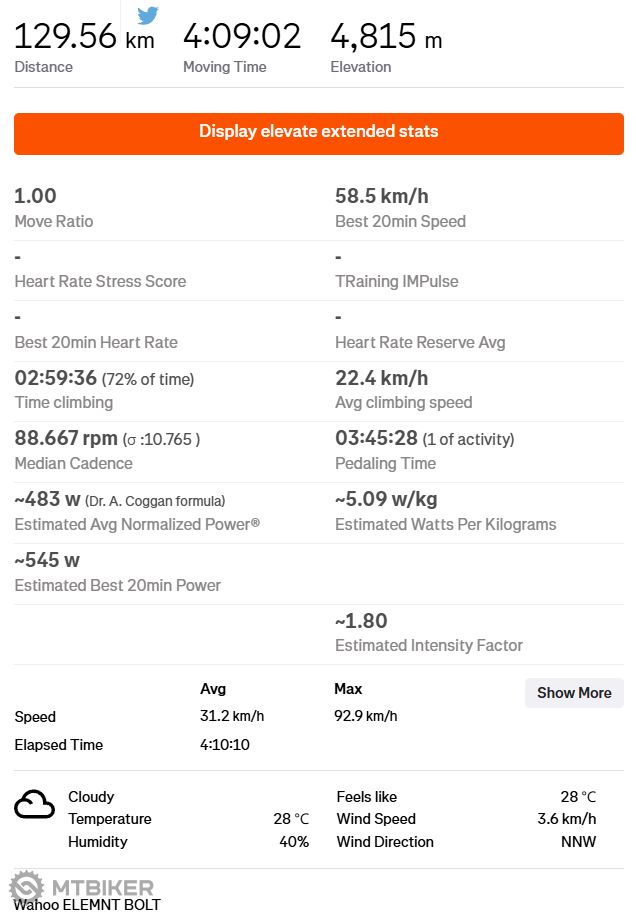Click the cloudy weather icon
Viewport: 636px width, 913px height.
click(x=34, y=804)
